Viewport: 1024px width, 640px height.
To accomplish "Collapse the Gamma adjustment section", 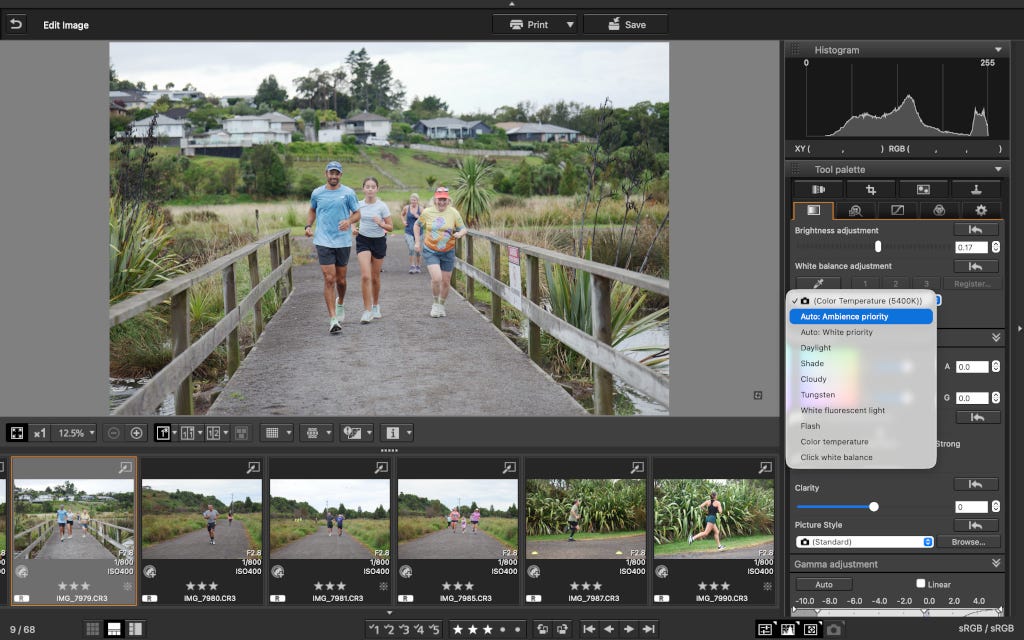I will point(996,563).
